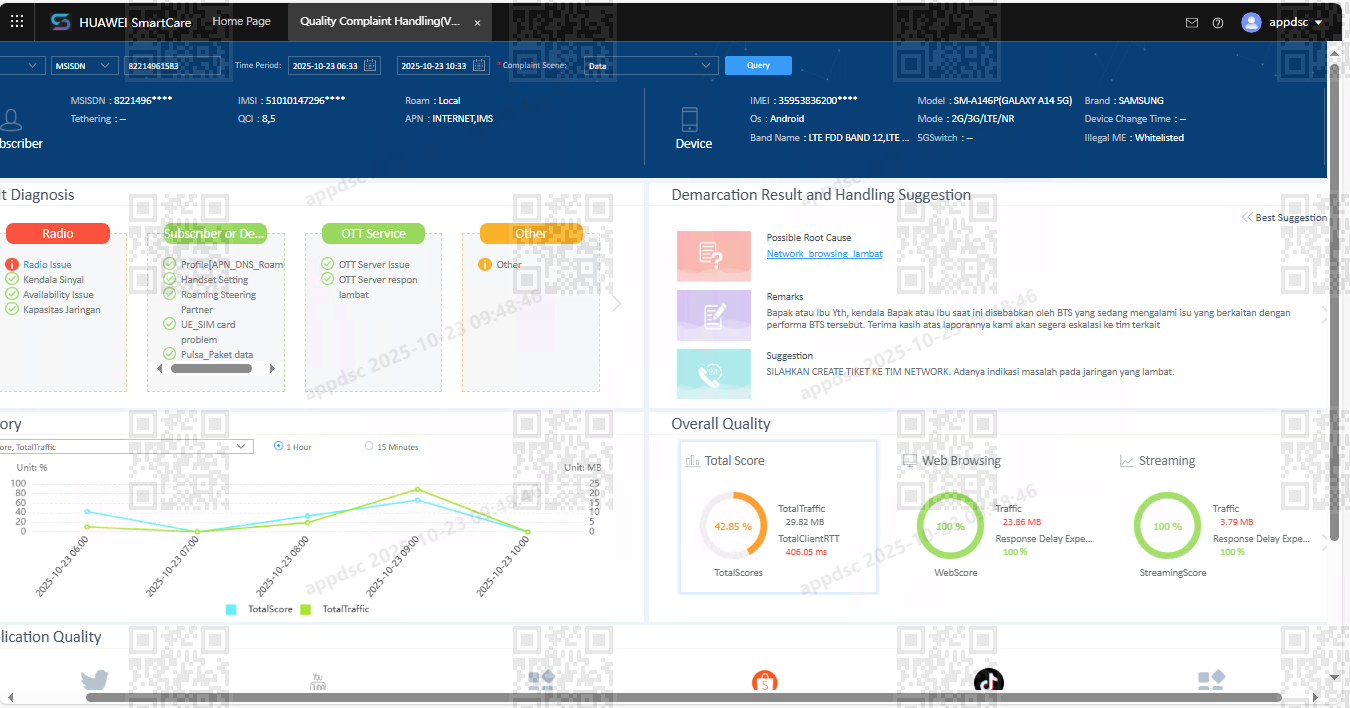
Task: Select the Radio category header
Action: tap(58, 233)
